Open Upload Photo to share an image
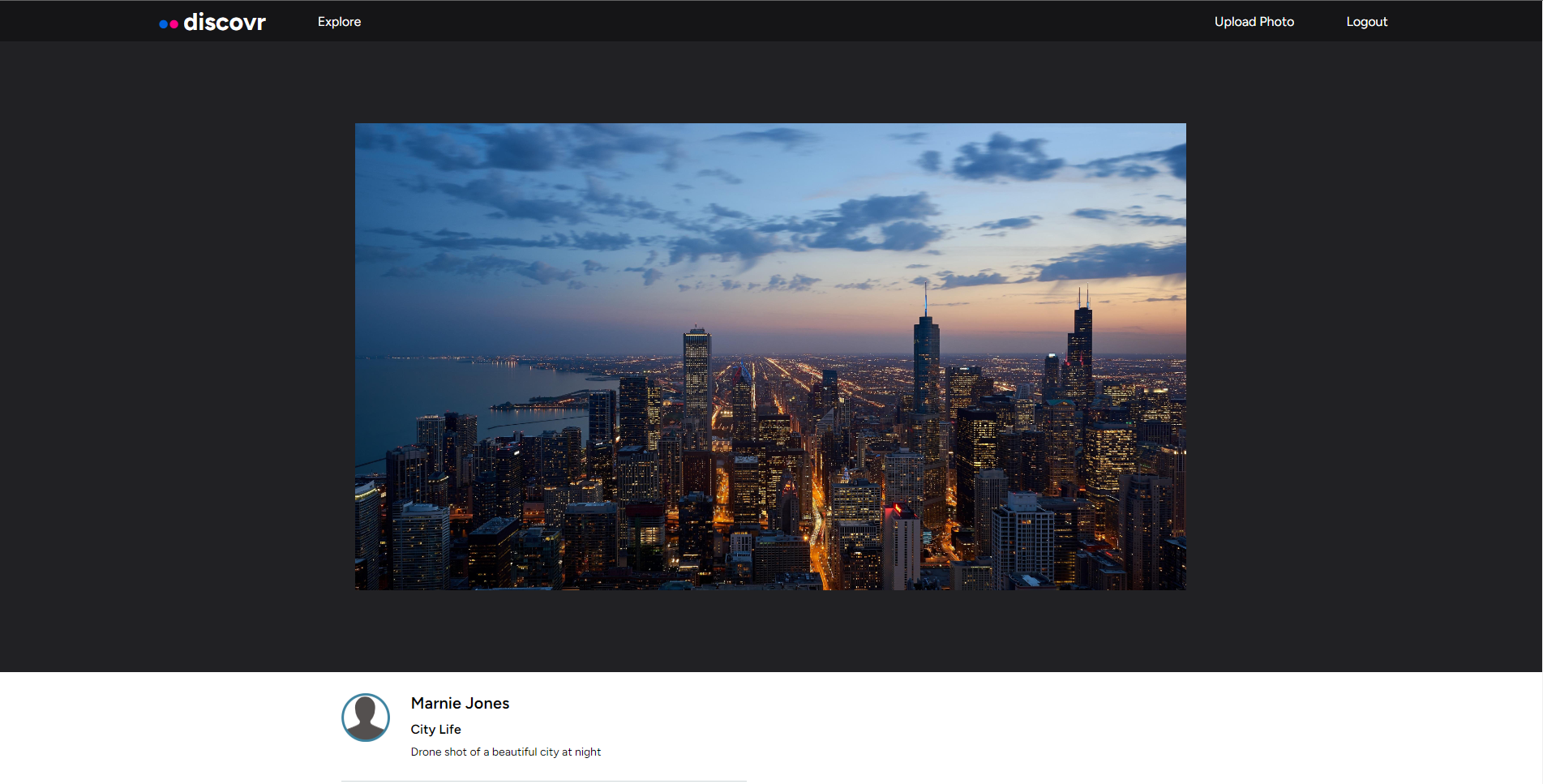1543x784 pixels. click(1254, 22)
